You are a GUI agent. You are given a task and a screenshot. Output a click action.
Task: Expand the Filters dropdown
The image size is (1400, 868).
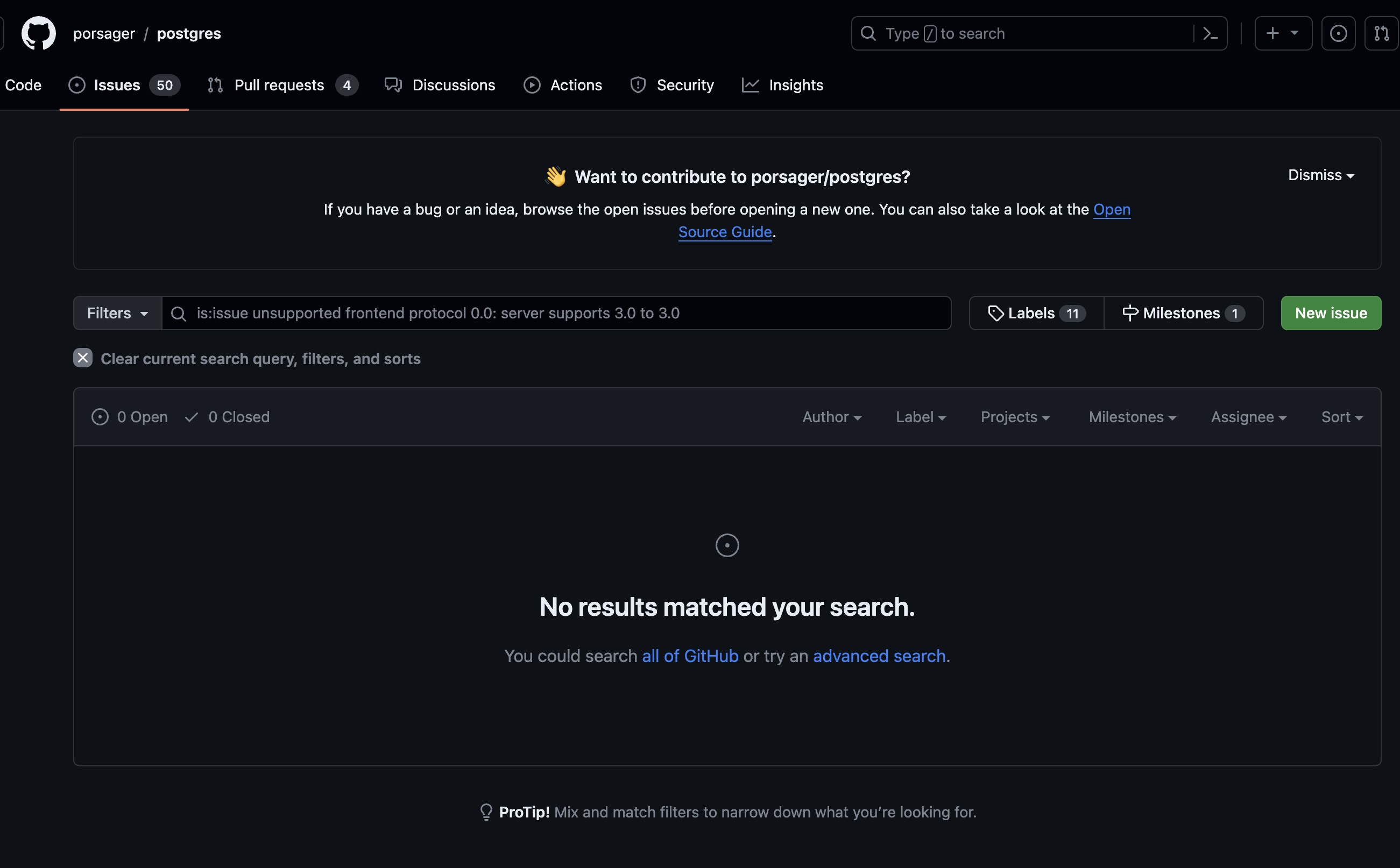(x=118, y=314)
